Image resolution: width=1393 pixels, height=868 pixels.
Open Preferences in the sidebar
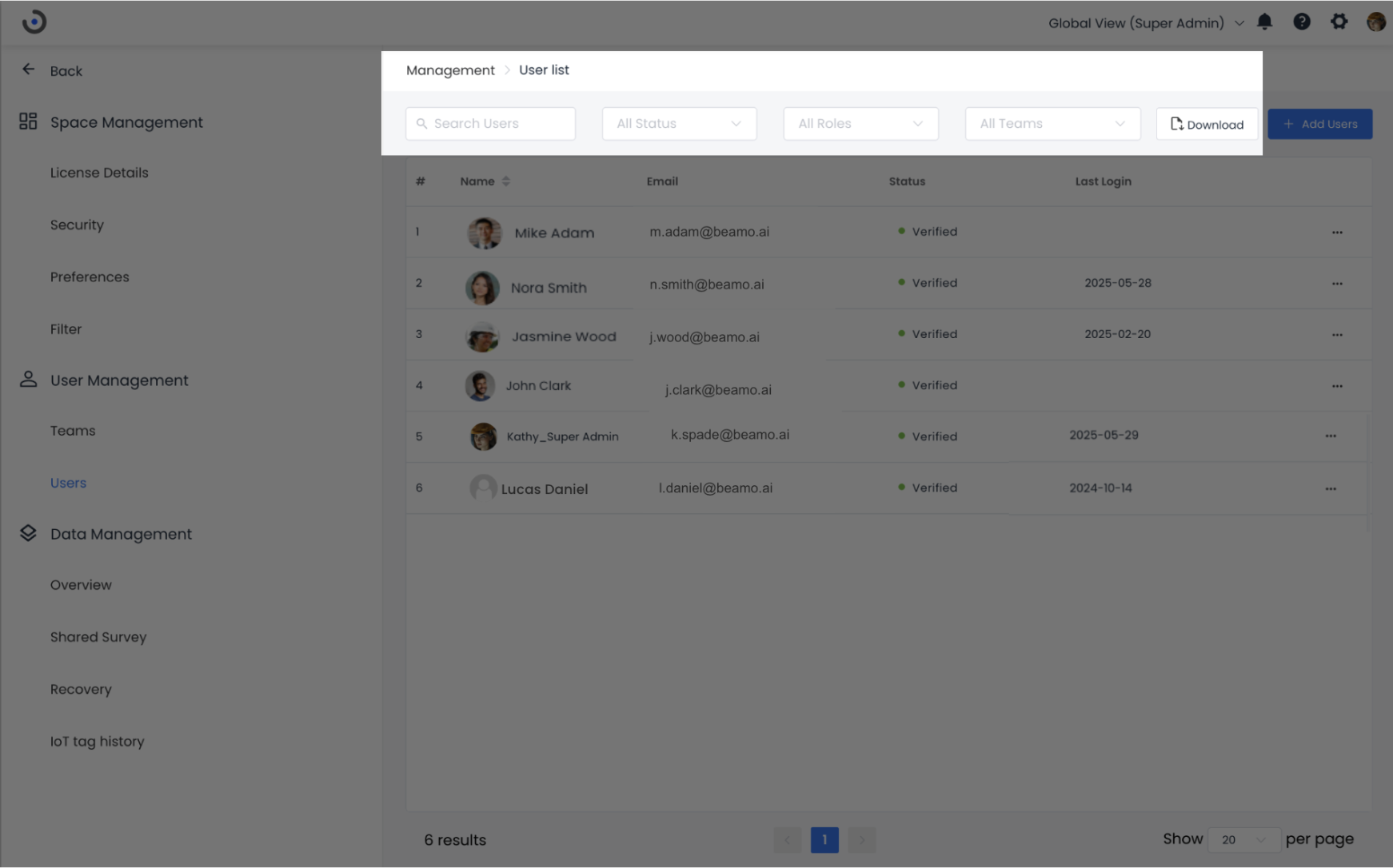90,277
